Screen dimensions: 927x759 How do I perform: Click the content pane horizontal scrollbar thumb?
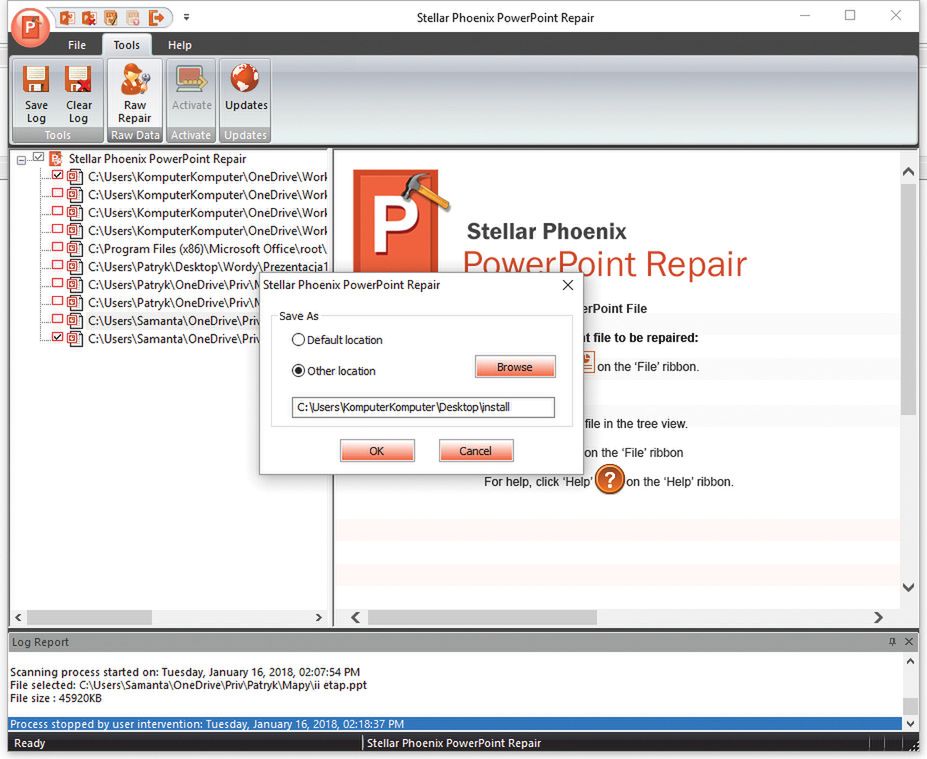tap(482, 617)
